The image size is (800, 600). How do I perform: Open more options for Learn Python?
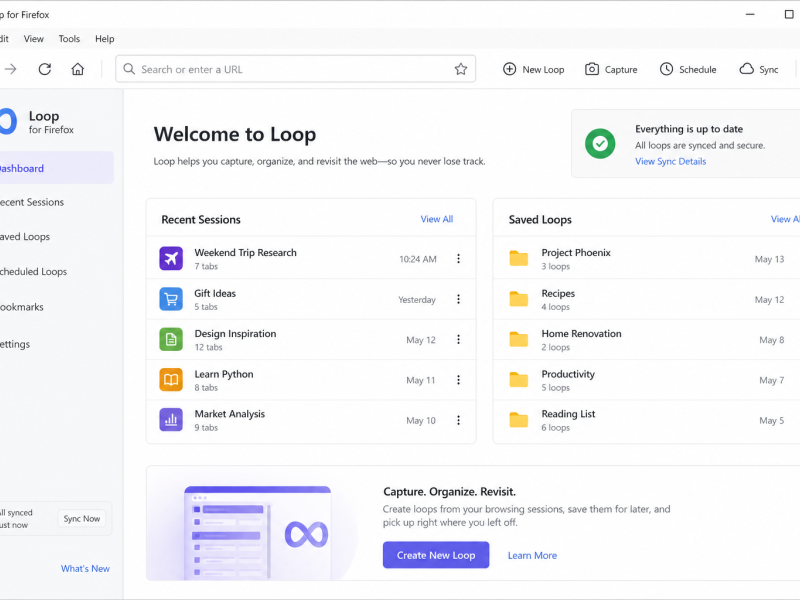point(458,380)
